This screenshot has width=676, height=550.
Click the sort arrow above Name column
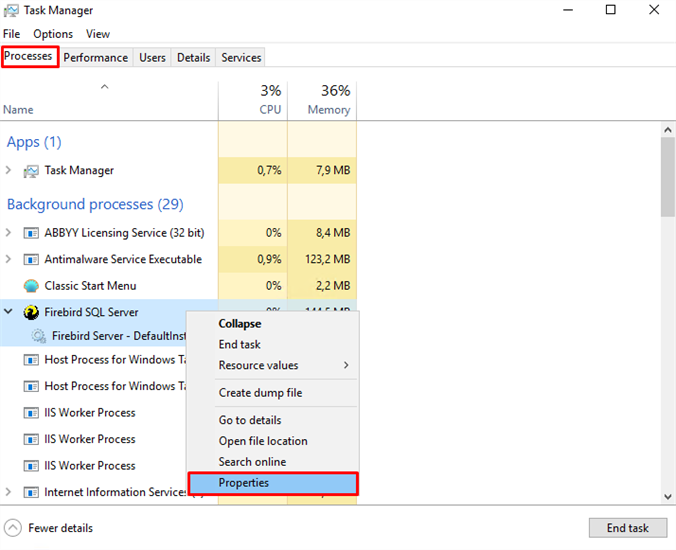[x=104, y=87]
